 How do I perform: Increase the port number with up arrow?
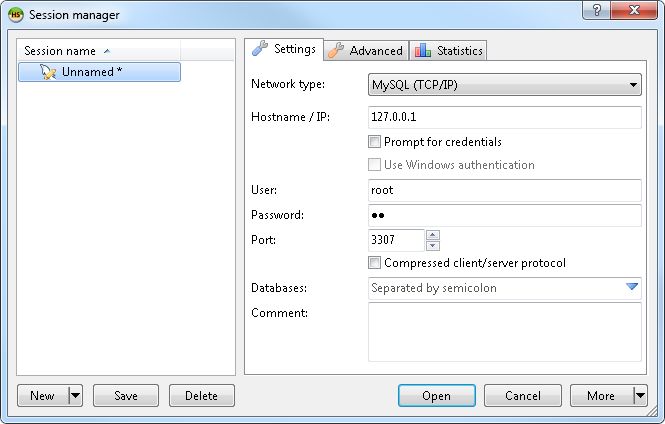(433, 234)
